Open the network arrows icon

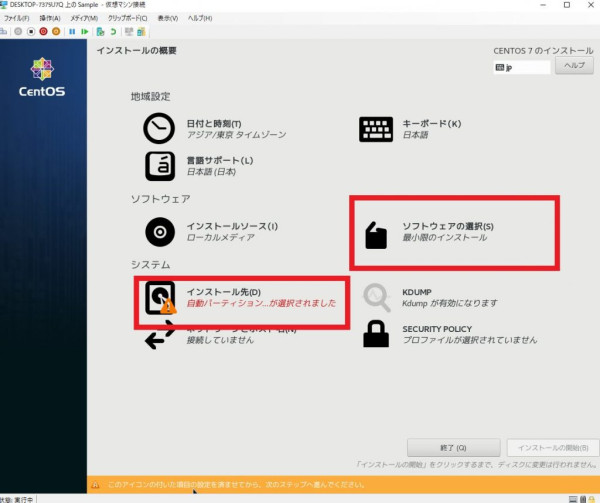tap(158, 338)
